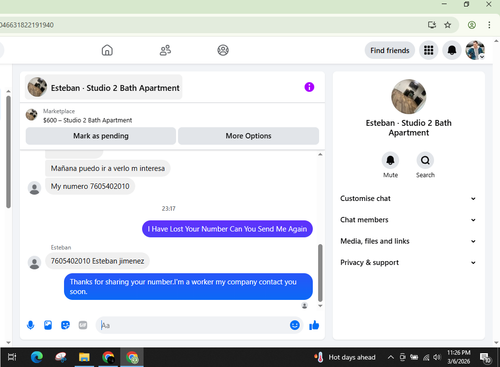Click More Options button
The width and height of the screenshot is (500, 367).
coord(248,136)
